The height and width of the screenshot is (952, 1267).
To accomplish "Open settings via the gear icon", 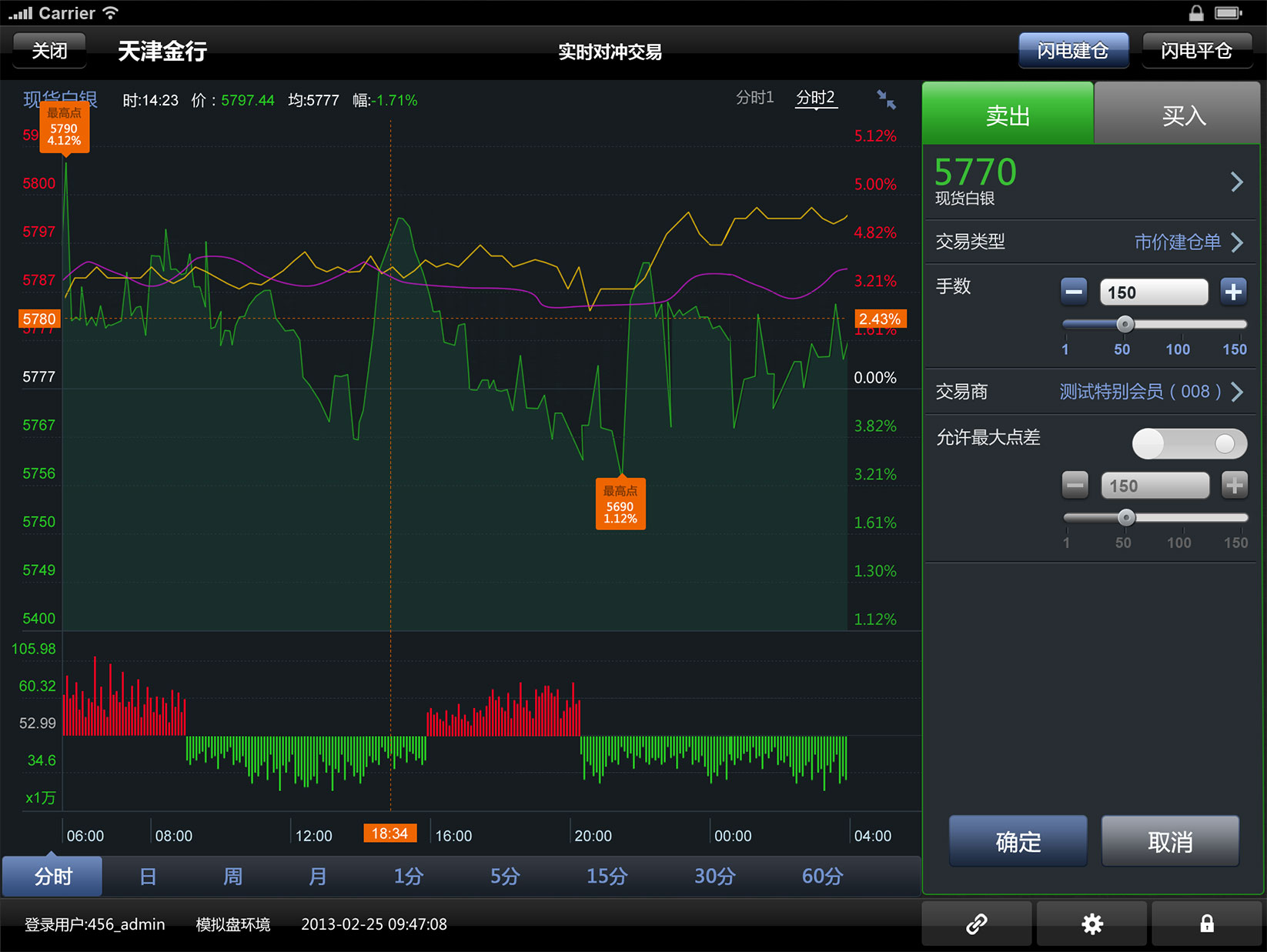I will pos(1091,924).
